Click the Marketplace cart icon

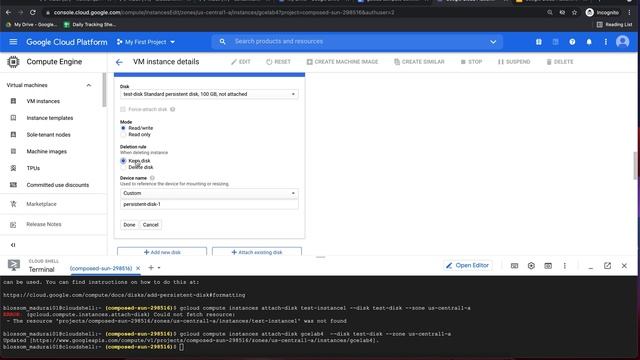13,204
